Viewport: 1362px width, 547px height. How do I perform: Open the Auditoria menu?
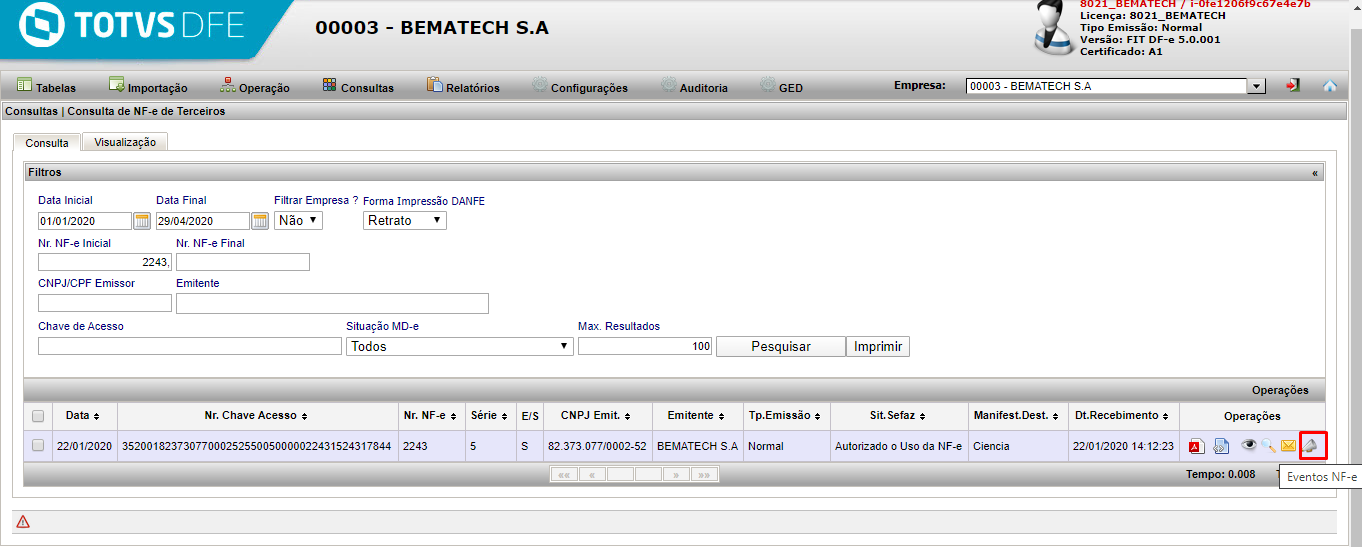coord(694,87)
